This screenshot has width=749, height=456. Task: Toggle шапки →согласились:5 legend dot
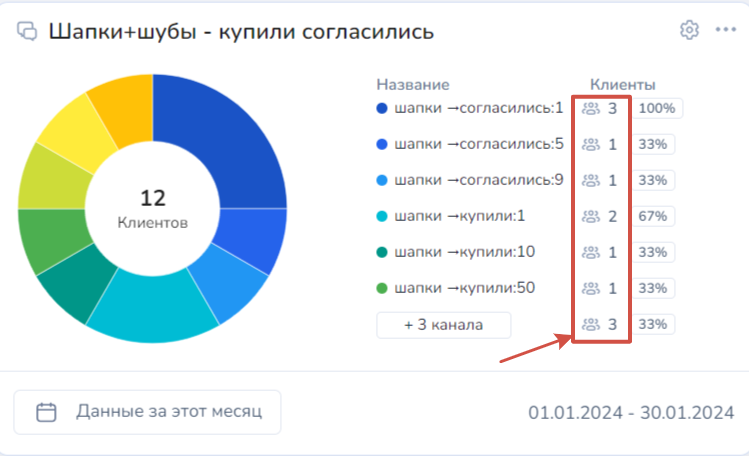[x=382, y=144]
